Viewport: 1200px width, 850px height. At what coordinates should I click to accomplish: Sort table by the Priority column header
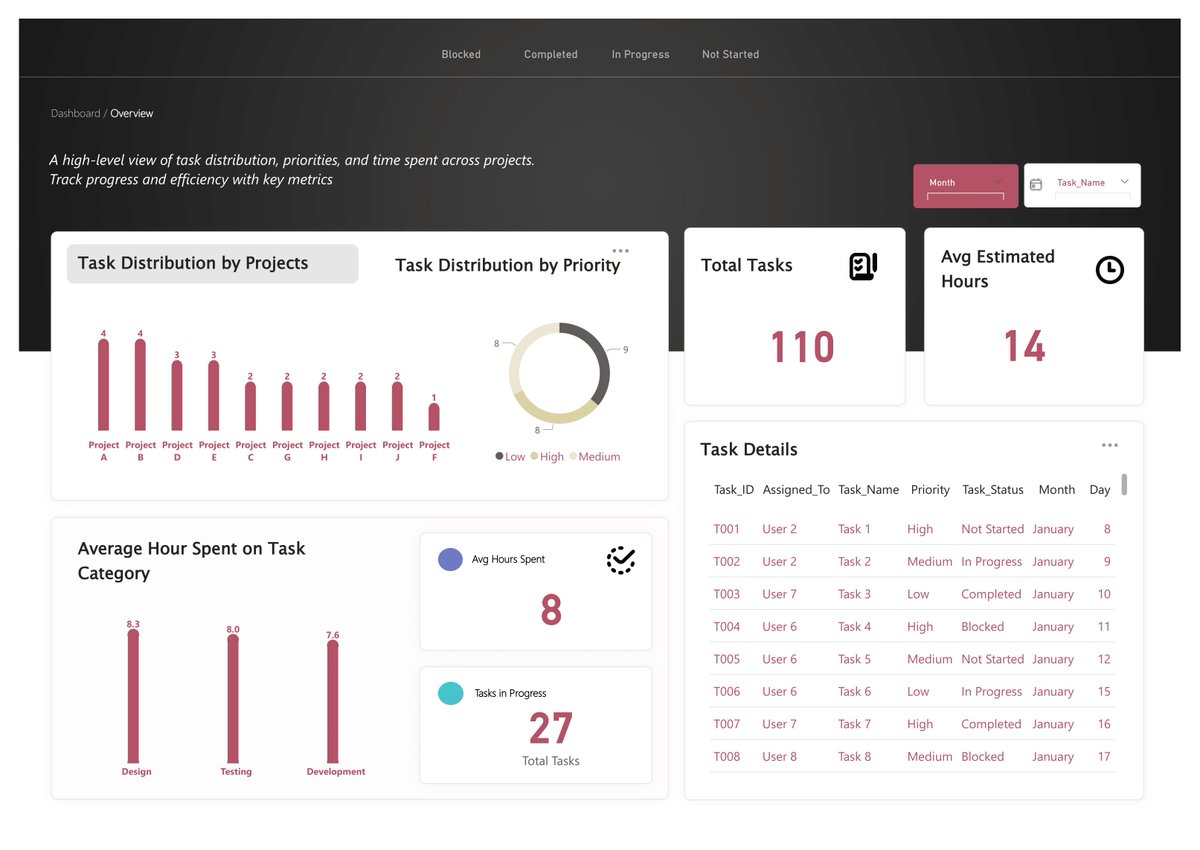click(x=930, y=490)
